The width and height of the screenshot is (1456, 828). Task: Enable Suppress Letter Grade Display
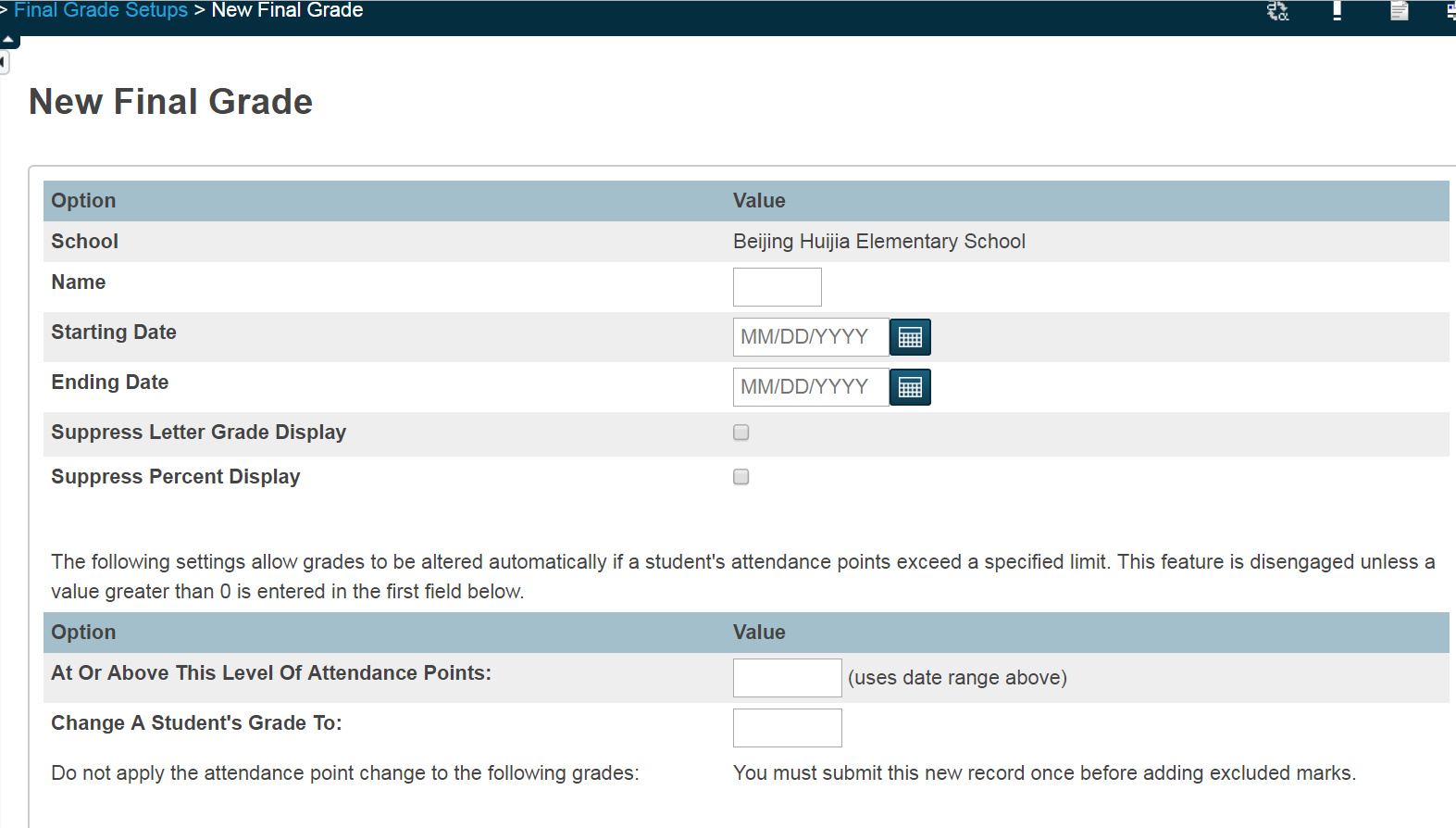[x=740, y=432]
